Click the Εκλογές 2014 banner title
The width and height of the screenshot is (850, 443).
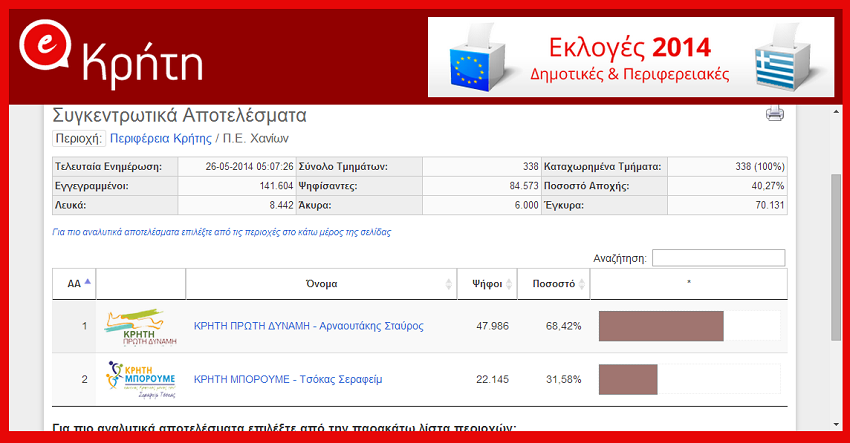click(629, 47)
